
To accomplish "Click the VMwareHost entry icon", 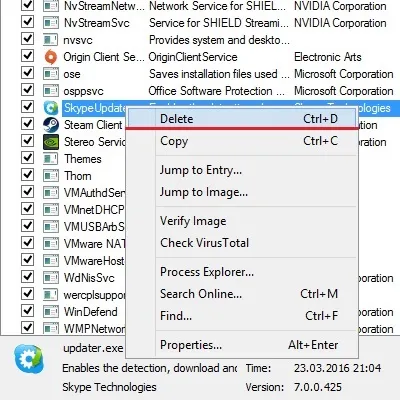I will tap(51, 261).
